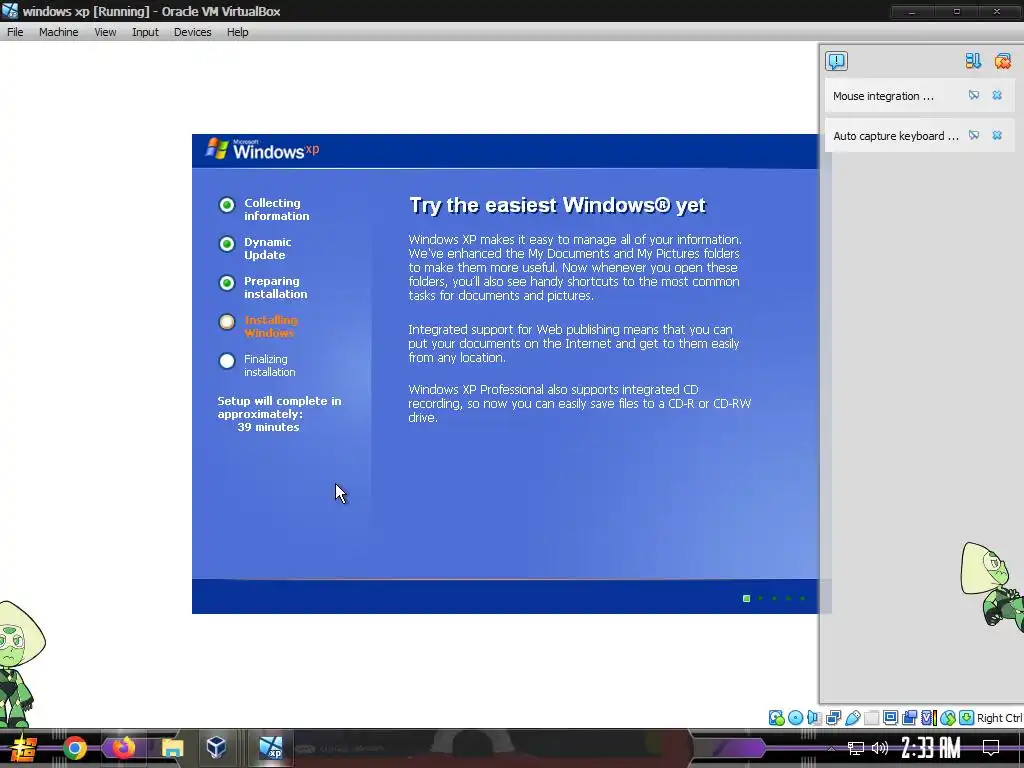
Task: Click the Finalizing installation step indicator
Action: tap(227, 360)
